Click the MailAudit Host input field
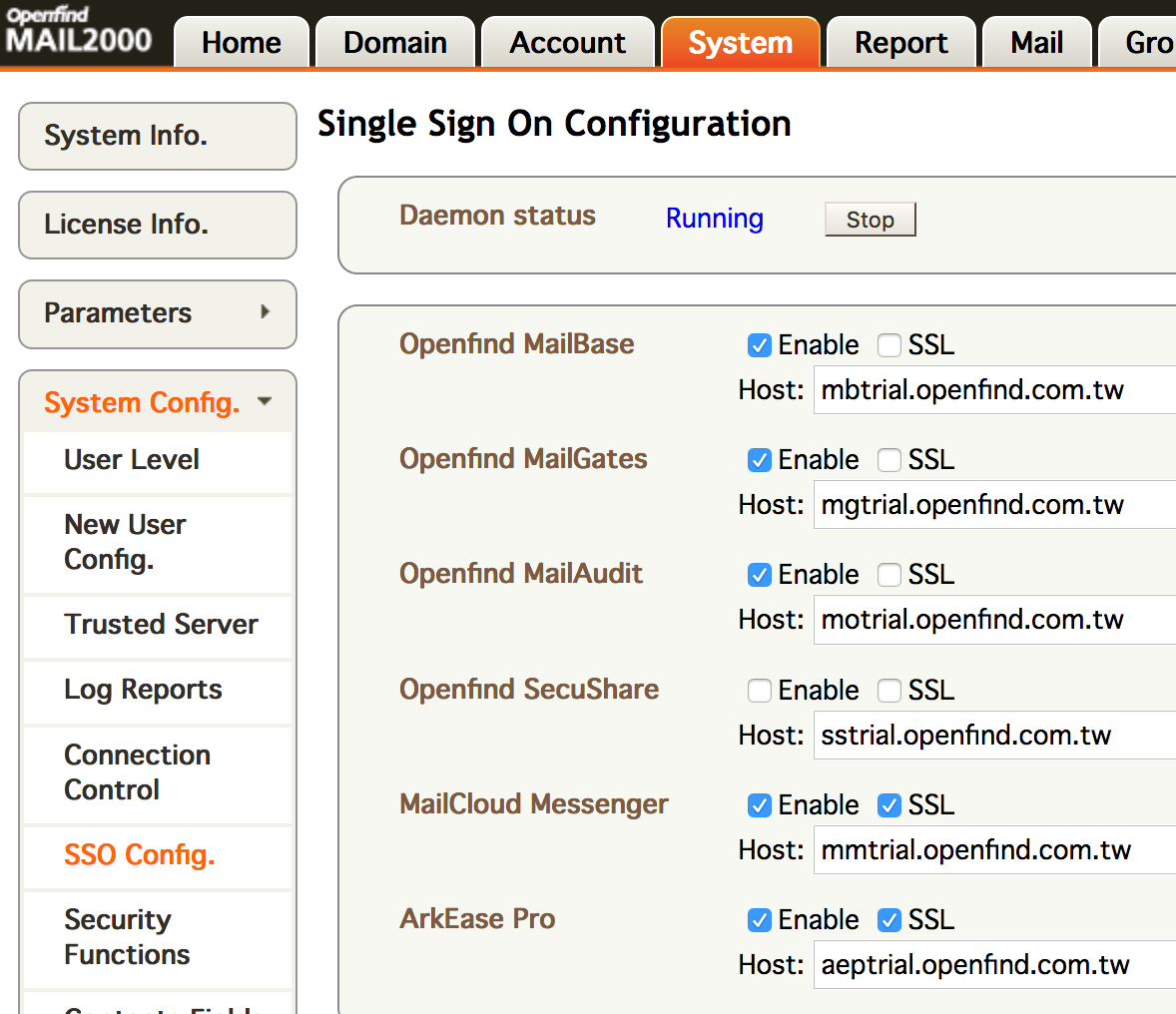1176x1014 pixels. [x=988, y=619]
